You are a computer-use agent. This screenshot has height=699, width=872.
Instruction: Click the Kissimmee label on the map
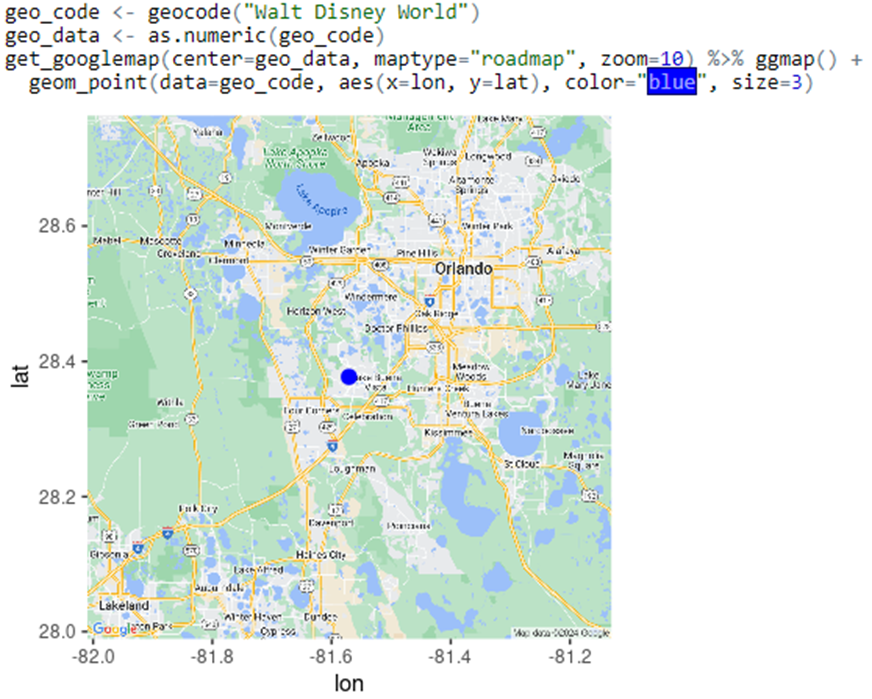point(448,432)
